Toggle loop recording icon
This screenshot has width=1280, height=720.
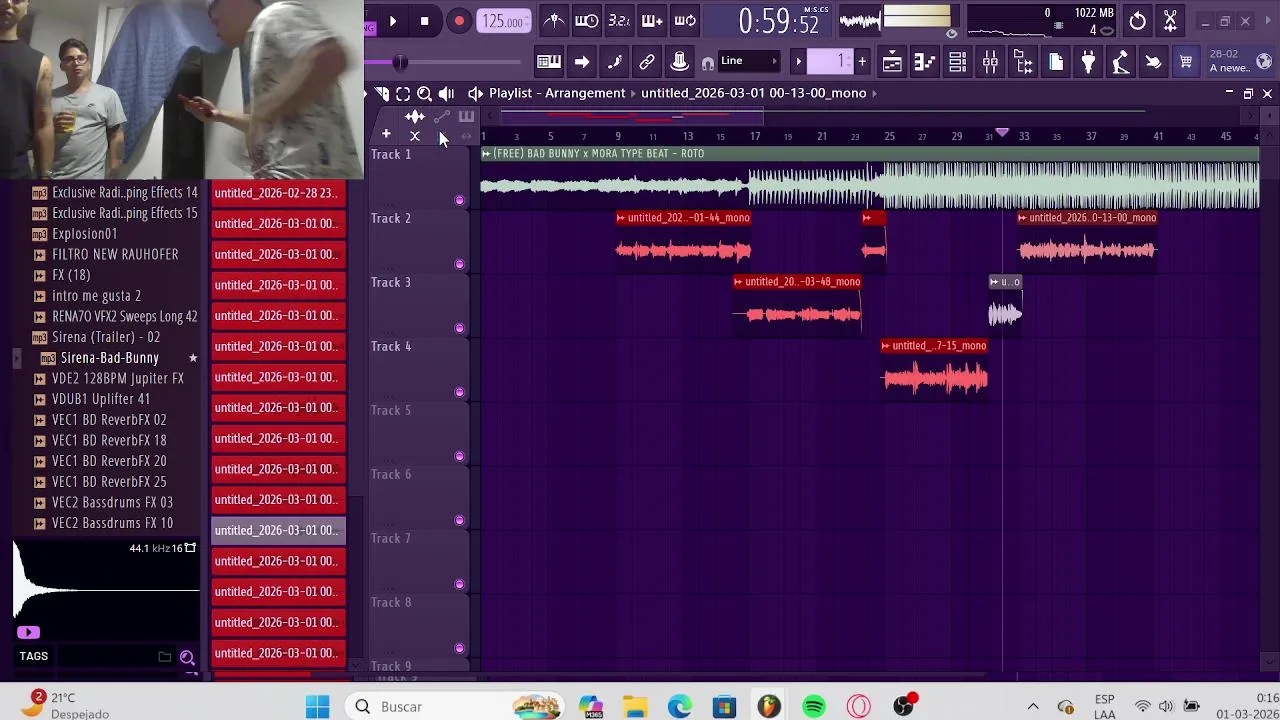(x=685, y=21)
